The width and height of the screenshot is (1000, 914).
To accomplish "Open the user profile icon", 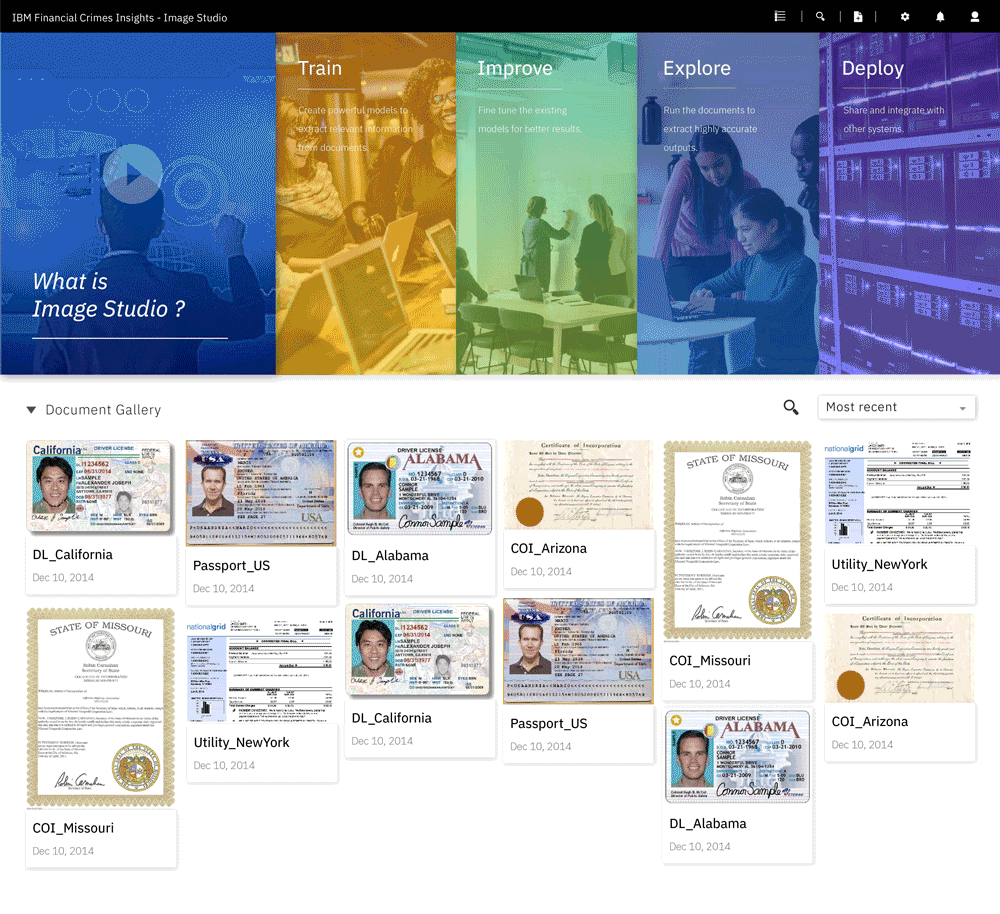I will click(x=974, y=17).
